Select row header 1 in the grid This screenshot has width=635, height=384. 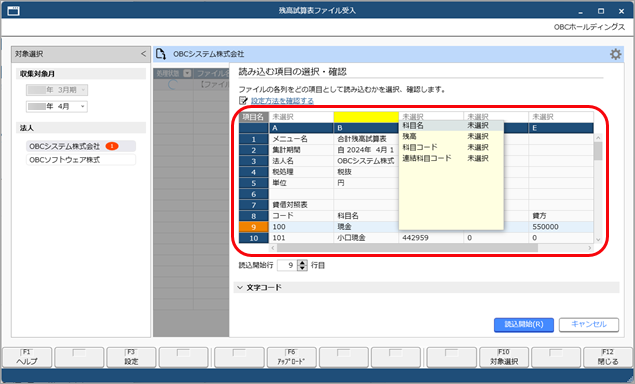(254, 139)
